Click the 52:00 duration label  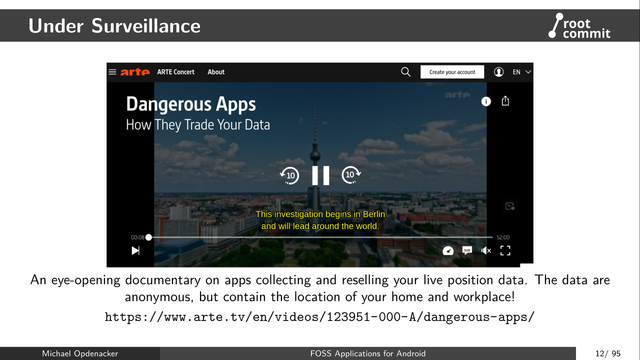503,237
